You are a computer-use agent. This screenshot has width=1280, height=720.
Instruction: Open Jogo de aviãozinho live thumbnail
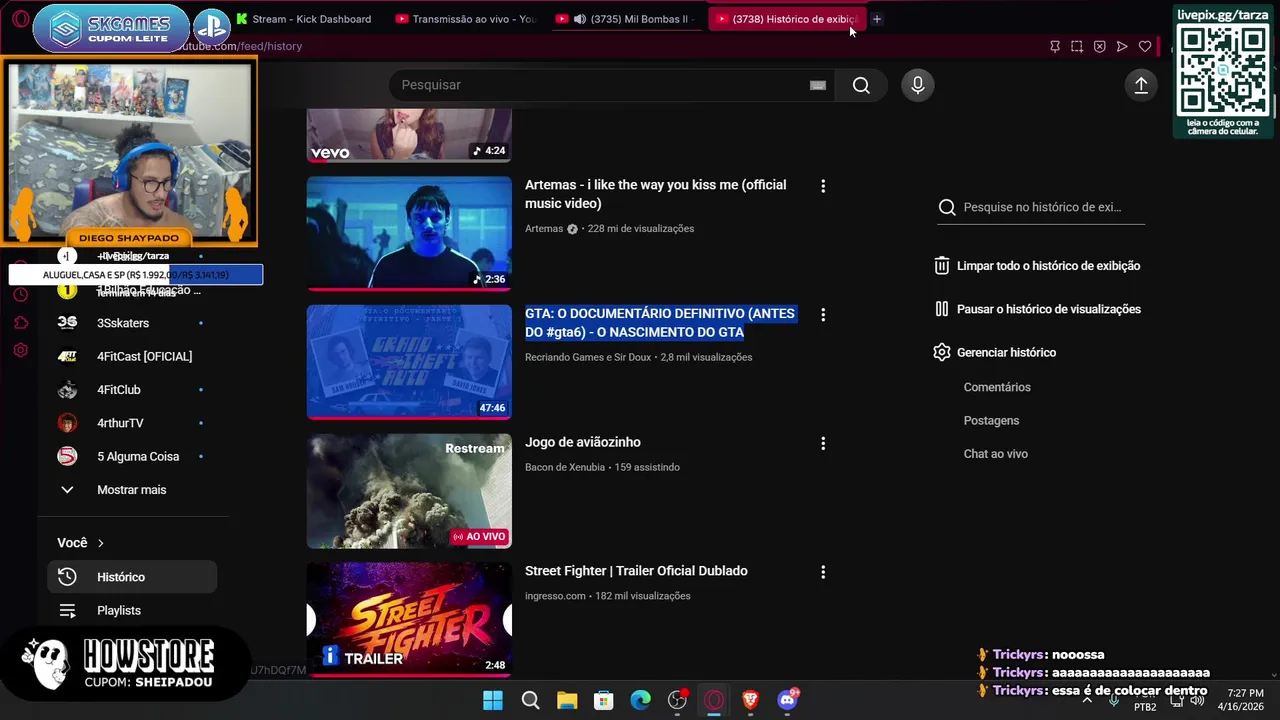(x=409, y=491)
